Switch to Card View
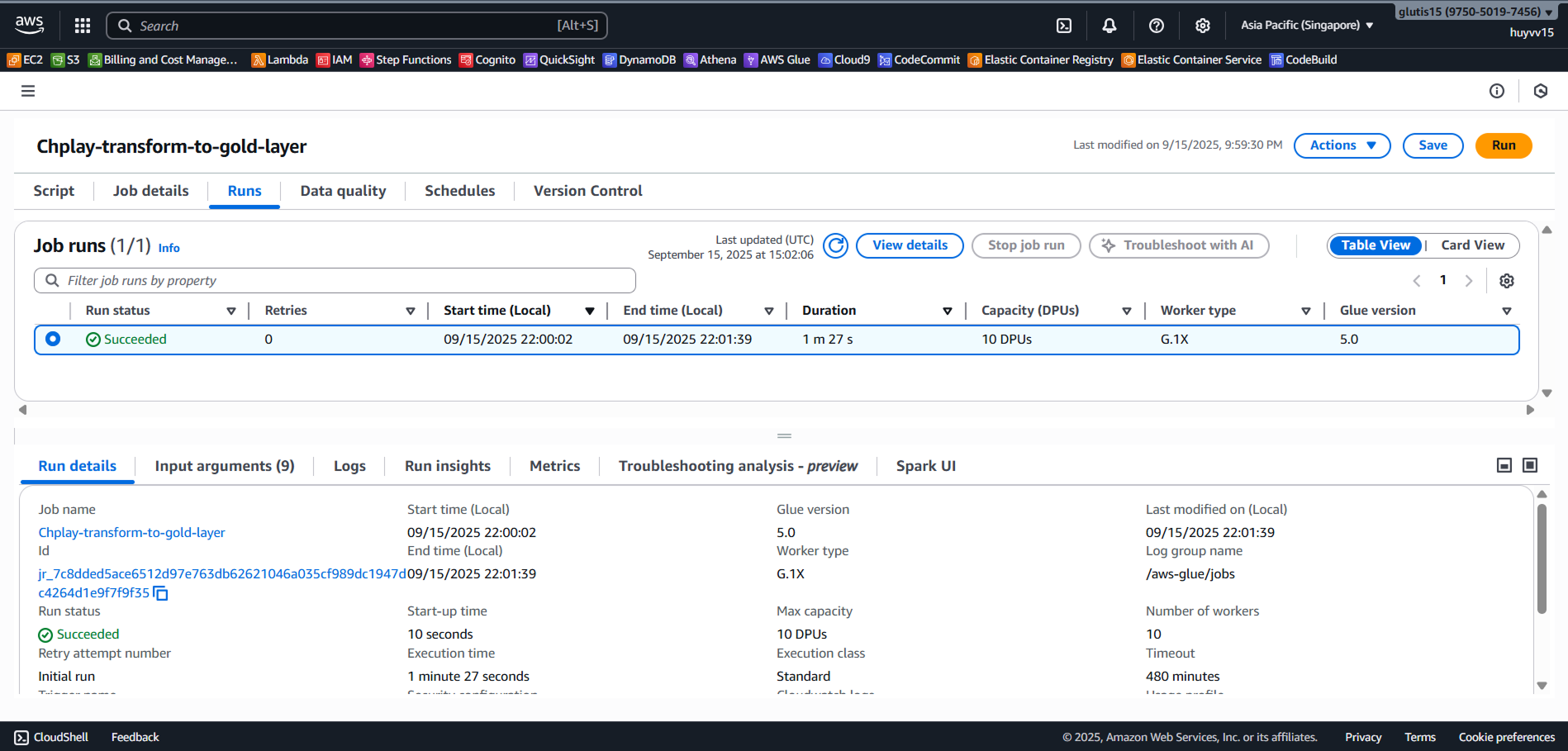This screenshot has height=751, width=1568. click(1472, 245)
